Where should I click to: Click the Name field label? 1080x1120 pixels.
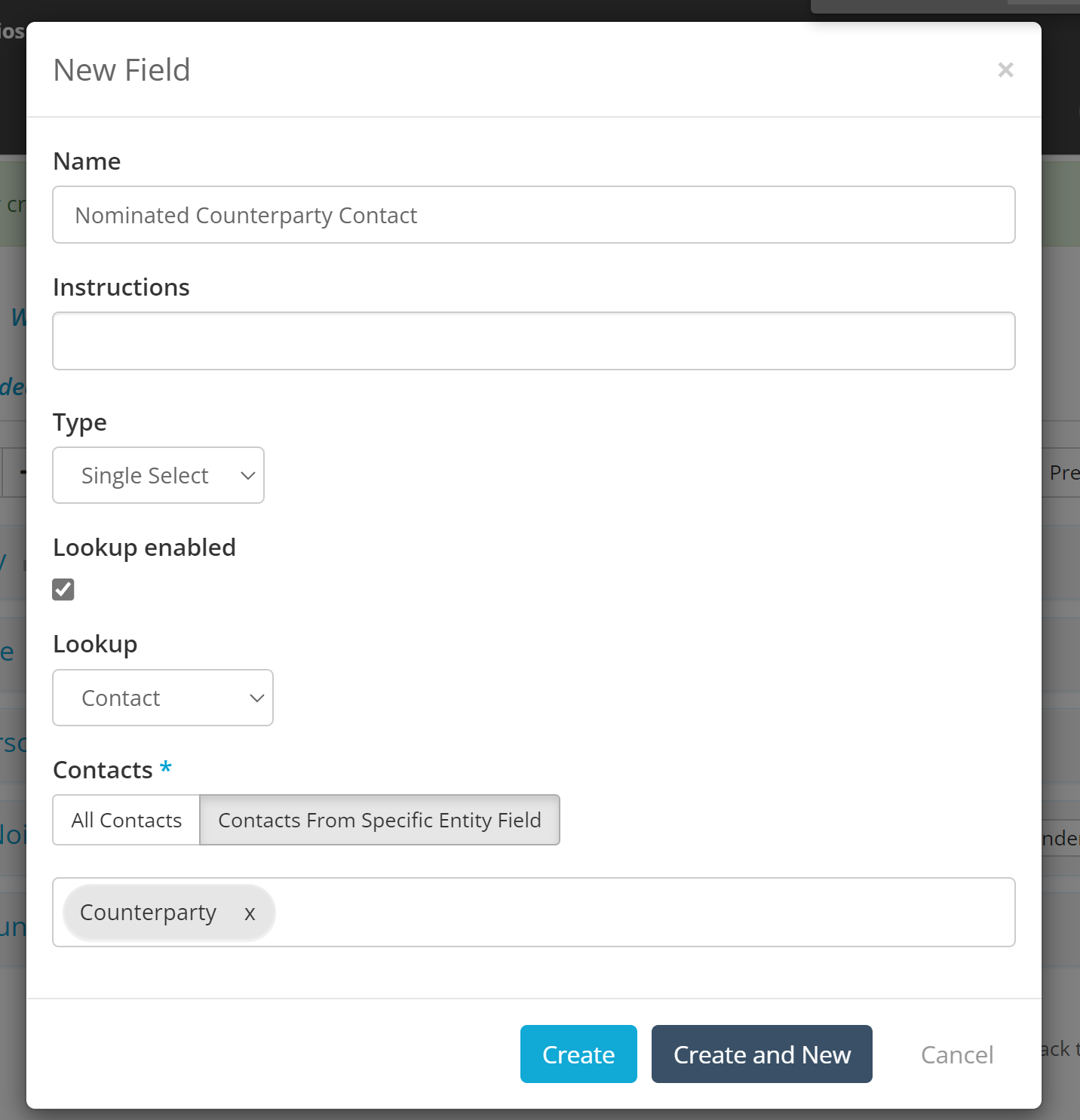(x=87, y=161)
